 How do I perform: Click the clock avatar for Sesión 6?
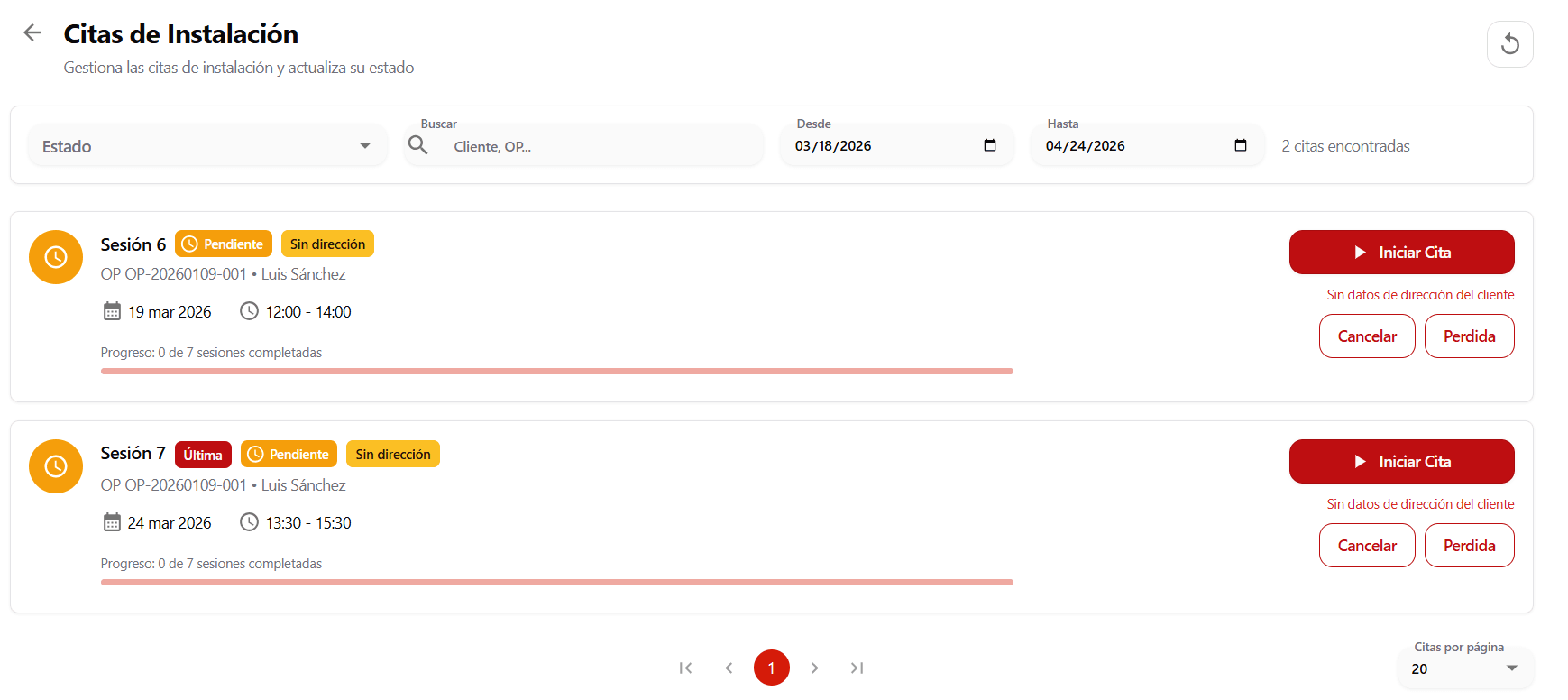tap(56, 257)
